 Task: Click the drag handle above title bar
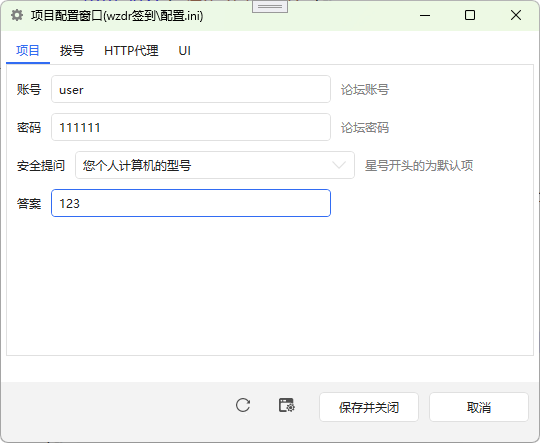pyautogui.click(x=270, y=6)
